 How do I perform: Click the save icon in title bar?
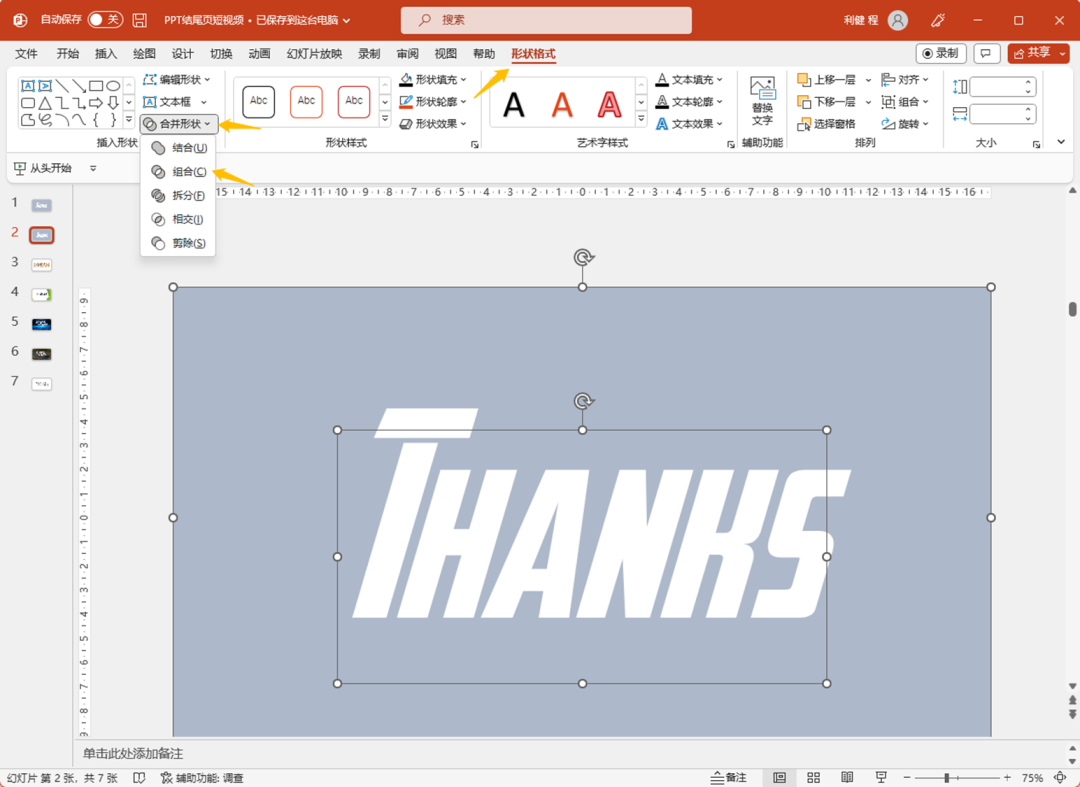click(139, 20)
